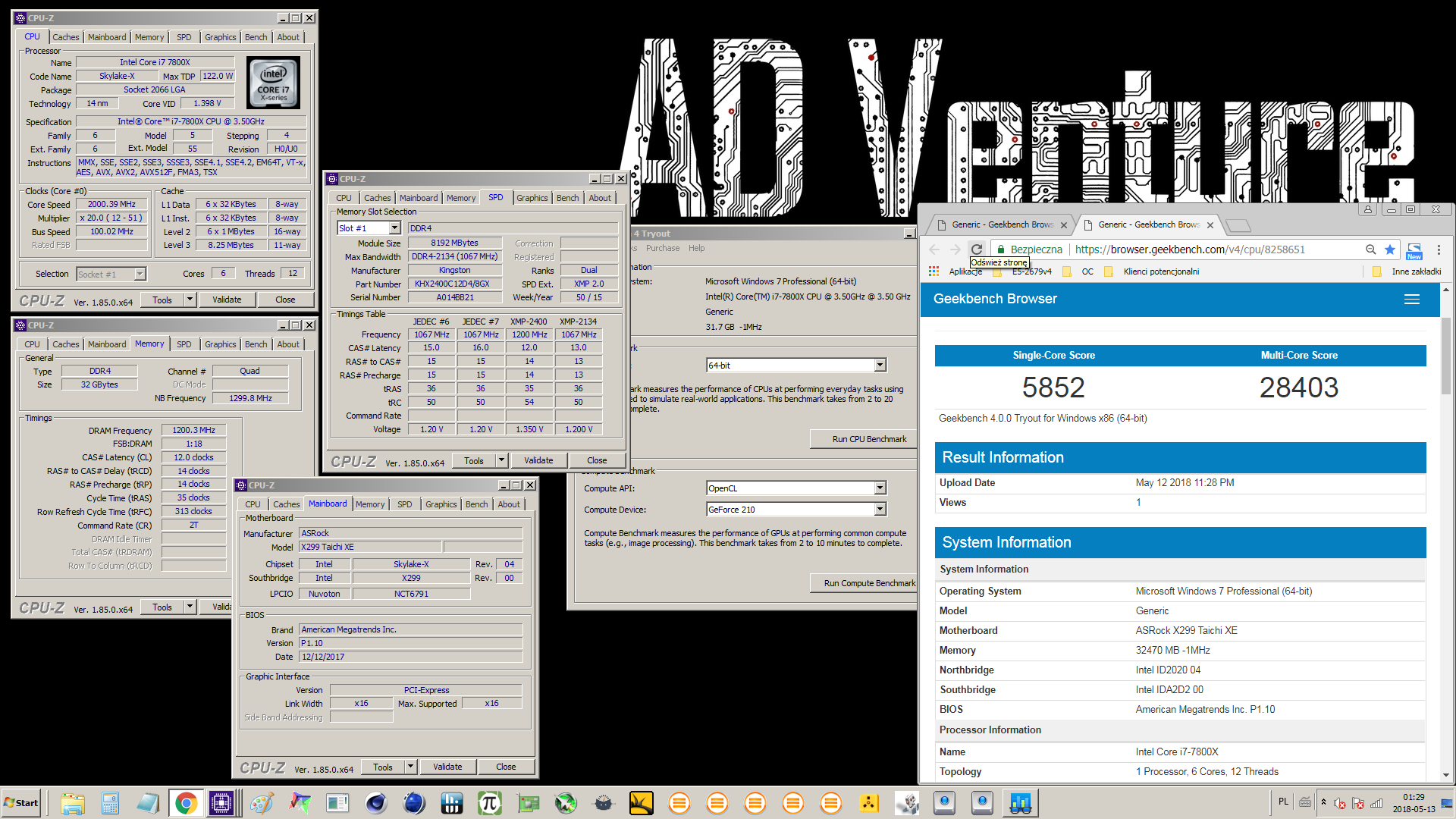Screen dimensions: 1456x819
Task: Open Slot #1 dropdown in SPD window
Action: point(394,228)
